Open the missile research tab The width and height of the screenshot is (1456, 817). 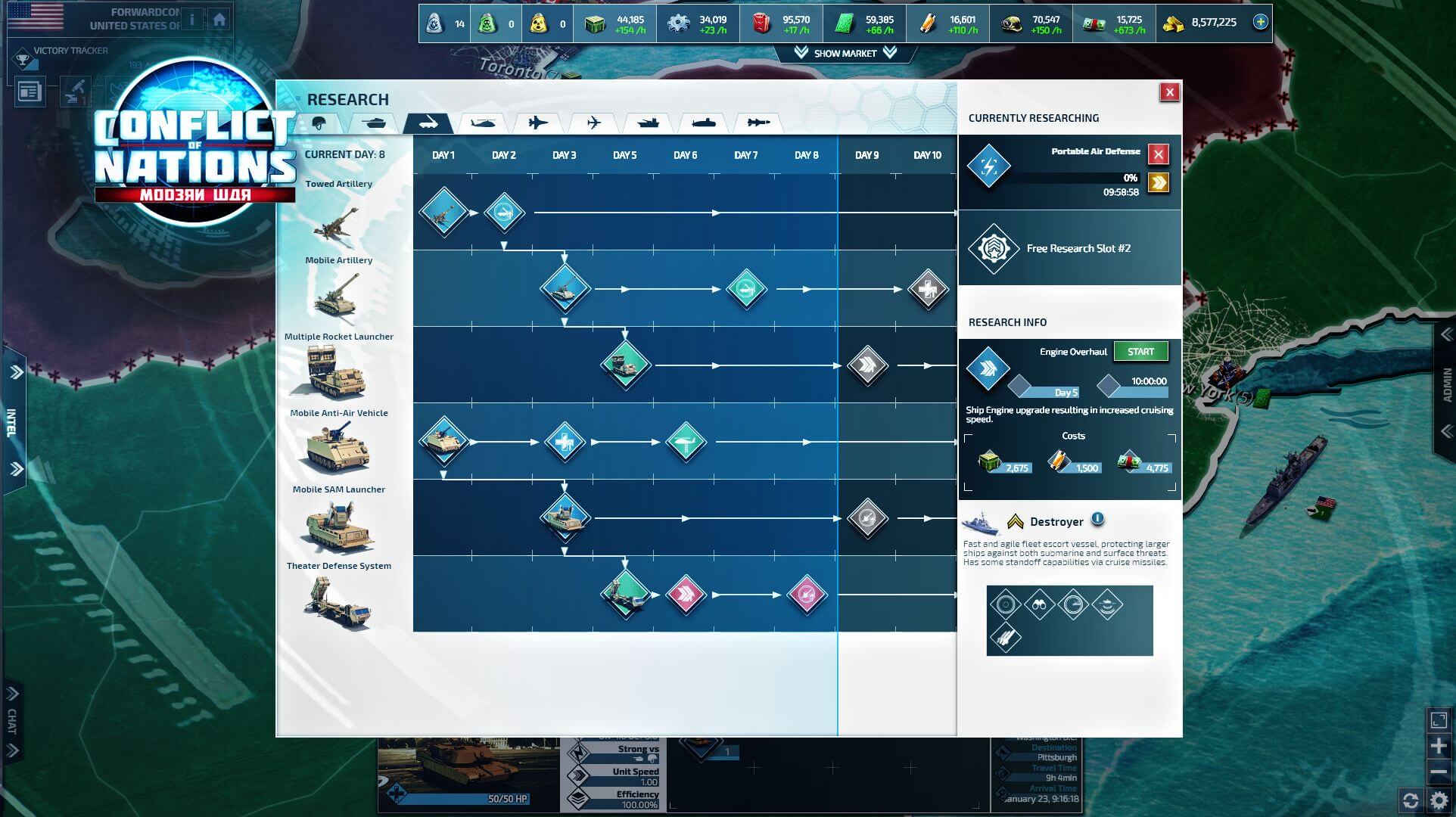click(758, 123)
